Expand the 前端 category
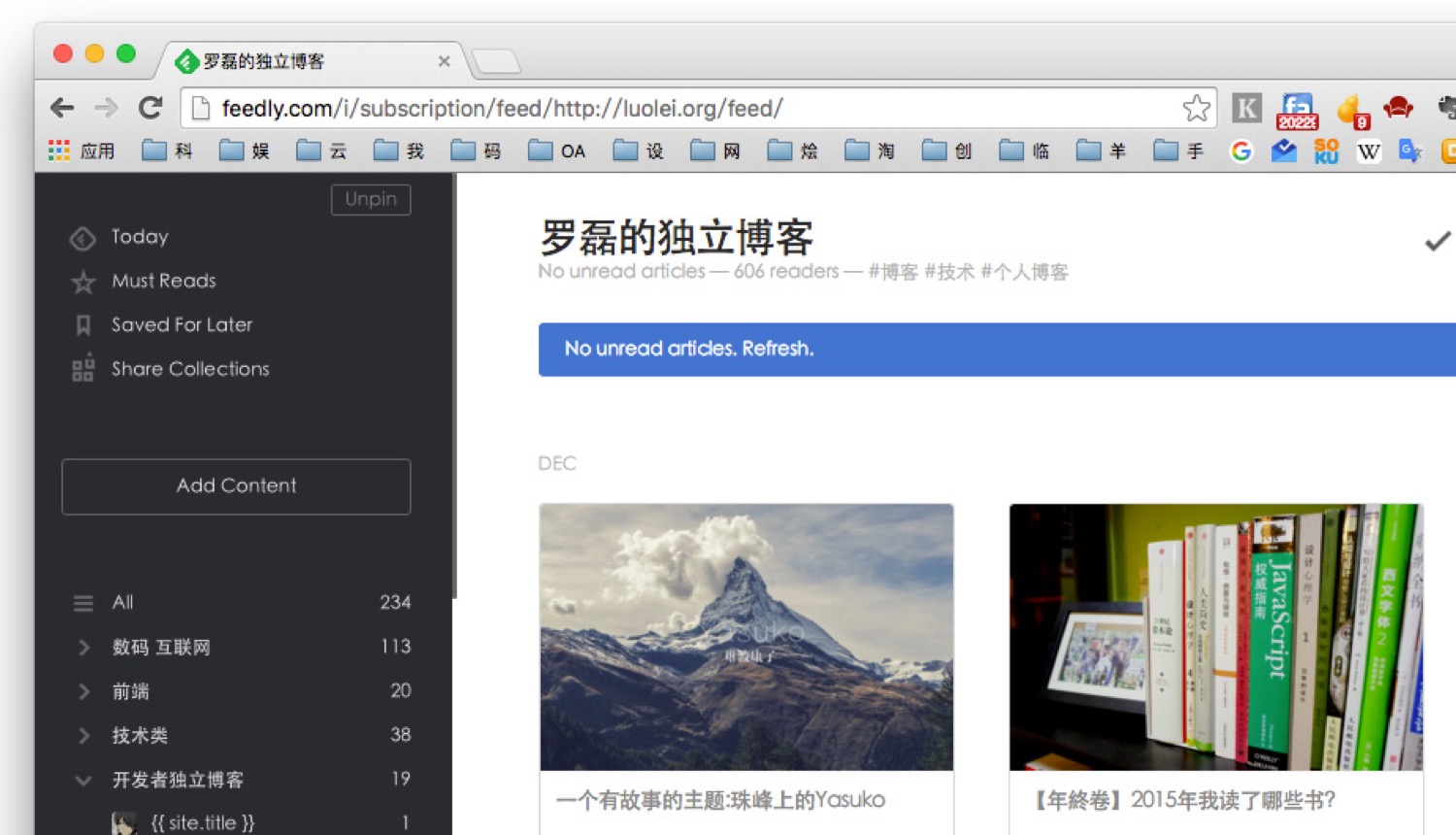The image size is (1456, 835). click(84, 691)
